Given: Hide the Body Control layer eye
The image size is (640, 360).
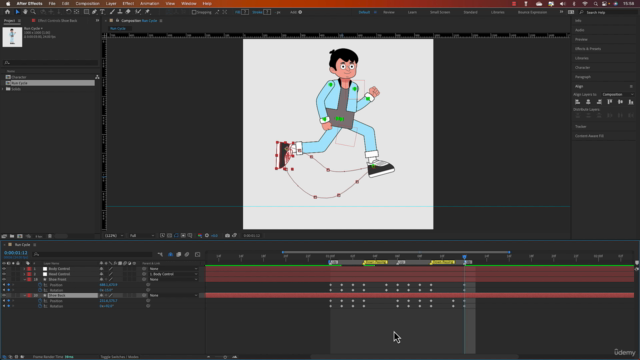Looking at the screenshot, I should tap(4, 269).
